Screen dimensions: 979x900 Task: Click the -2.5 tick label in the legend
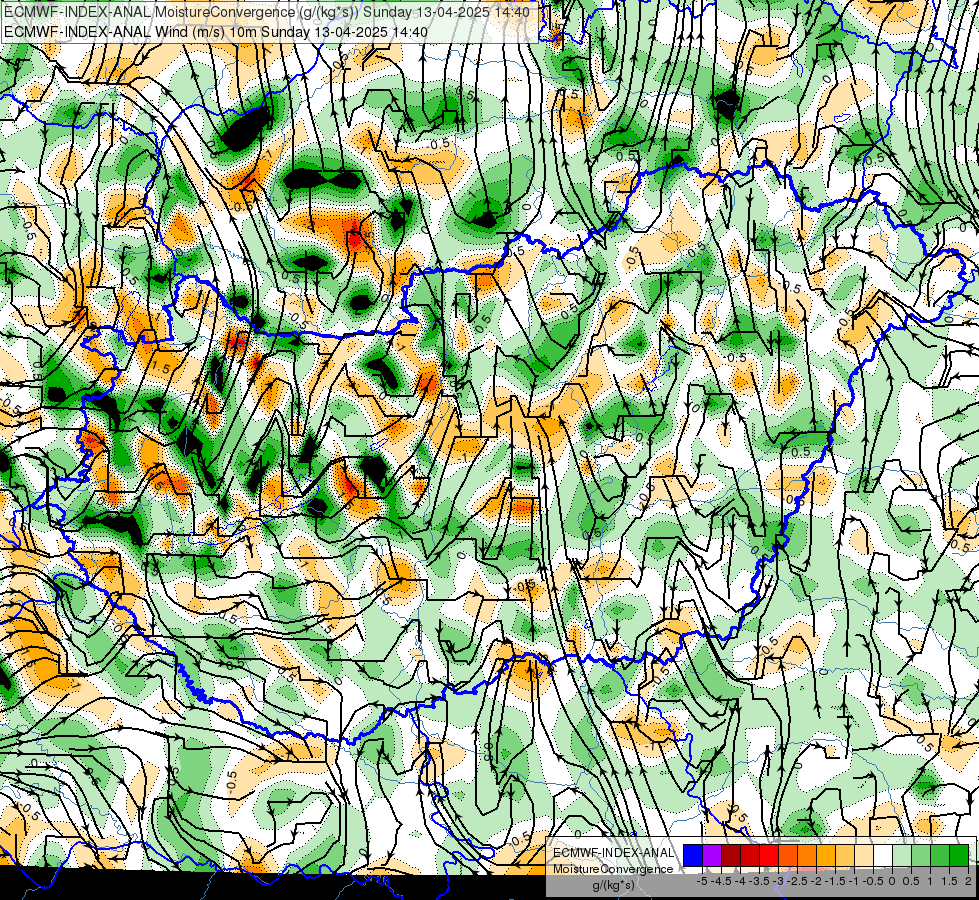pyautogui.click(x=798, y=881)
